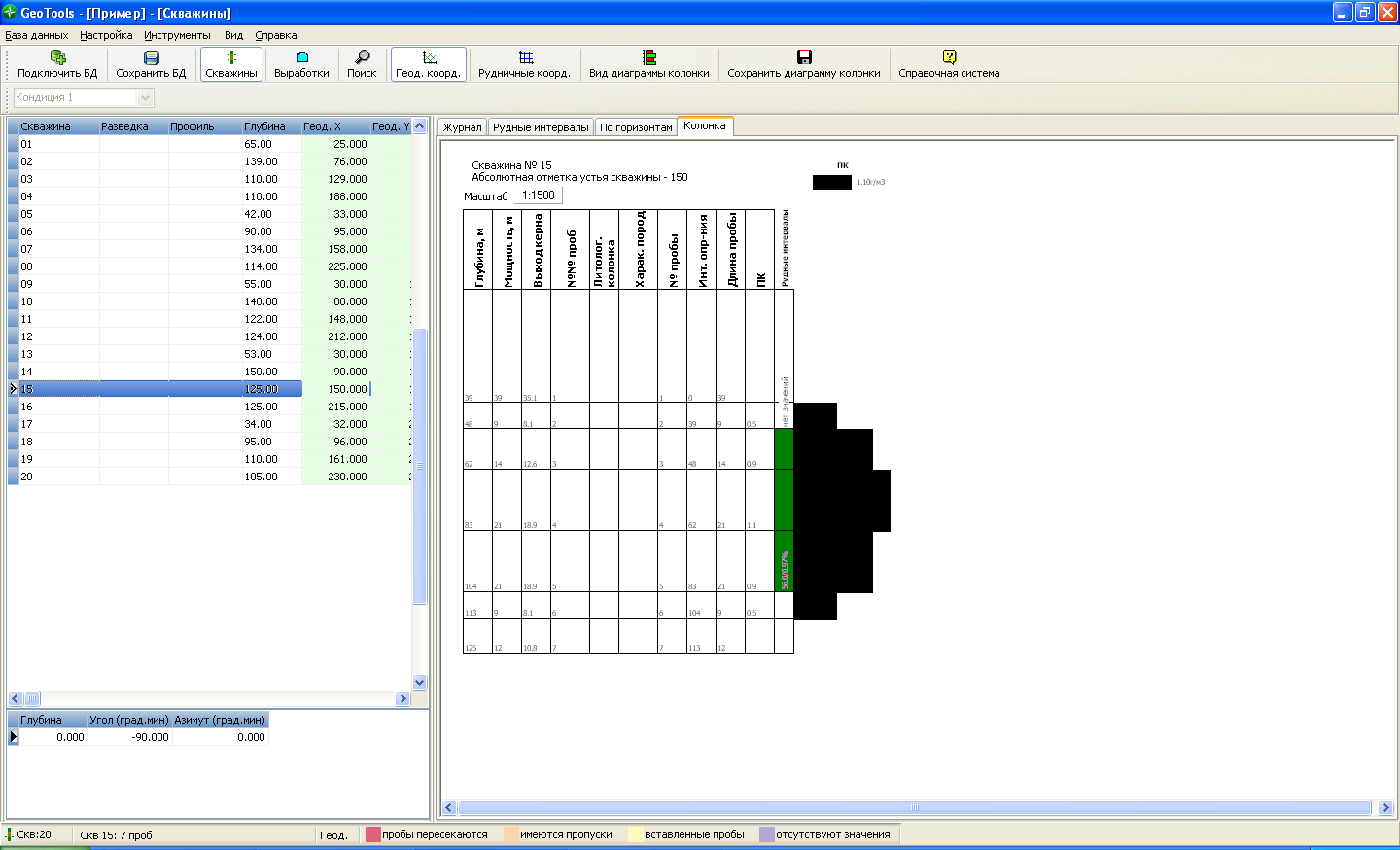
Task: Click Азимут value 0.000 cell
Action: pos(220,737)
